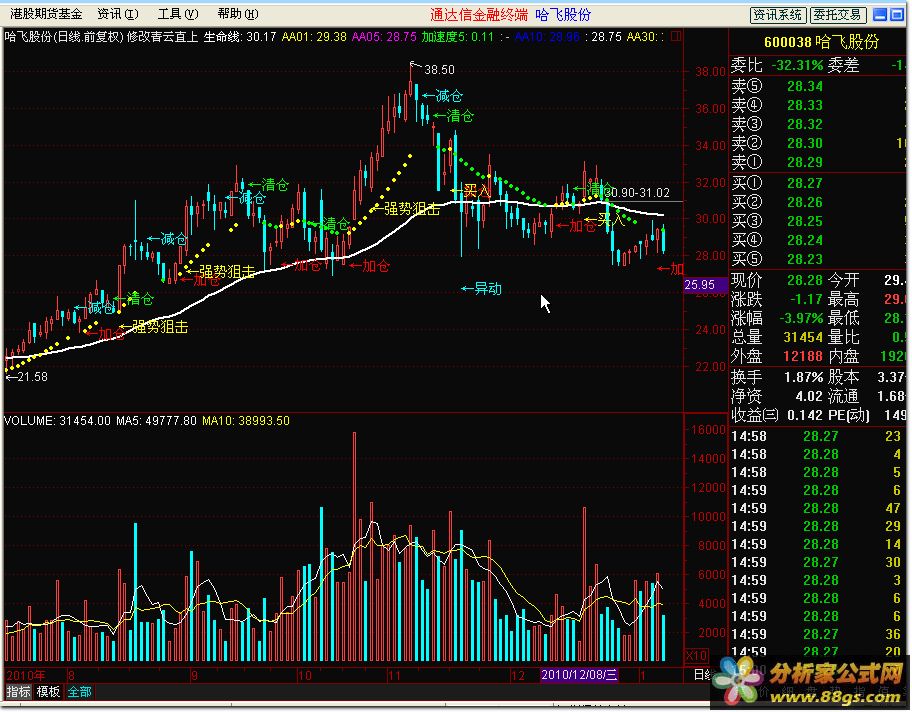Click the 2010年 label on the date axis
The width and height of the screenshot is (912, 712).
(x=26, y=675)
